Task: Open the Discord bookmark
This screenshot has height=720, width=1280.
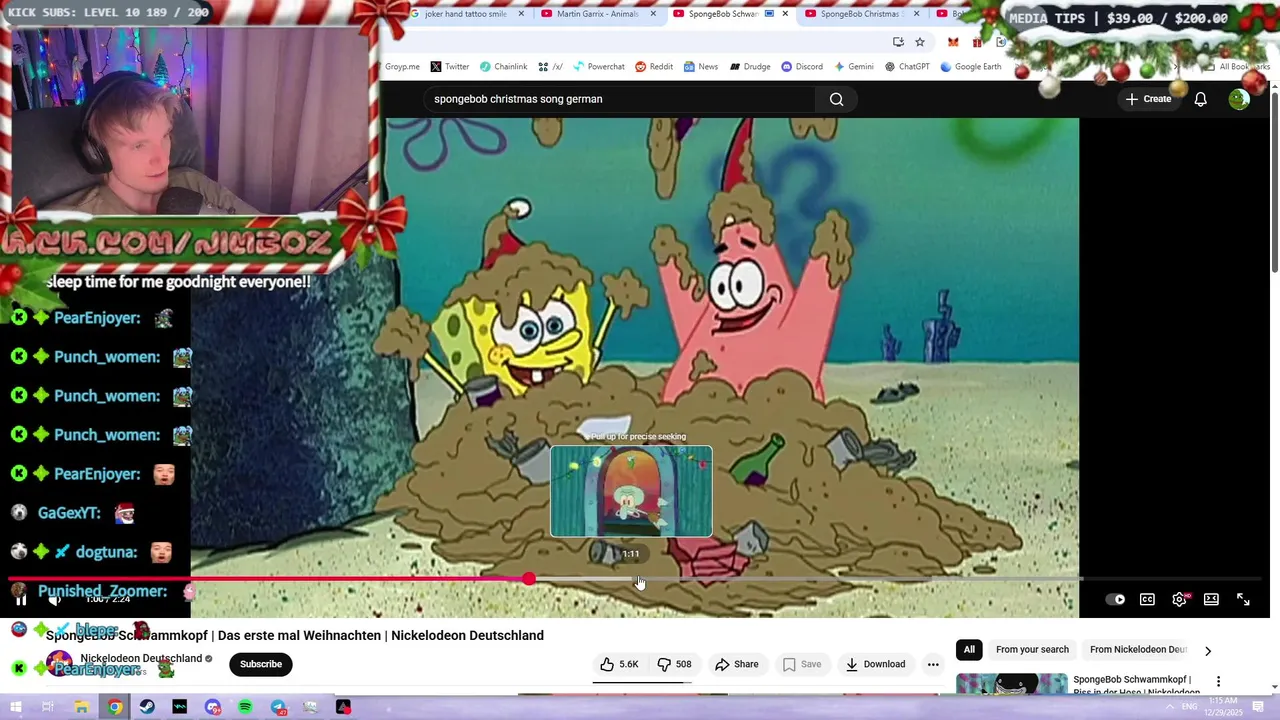Action: (x=802, y=67)
